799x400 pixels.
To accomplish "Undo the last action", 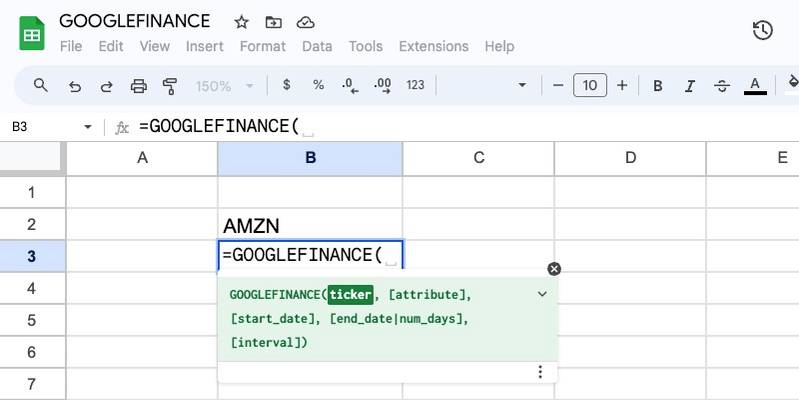I will pyautogui.click(x=74, y=86).
